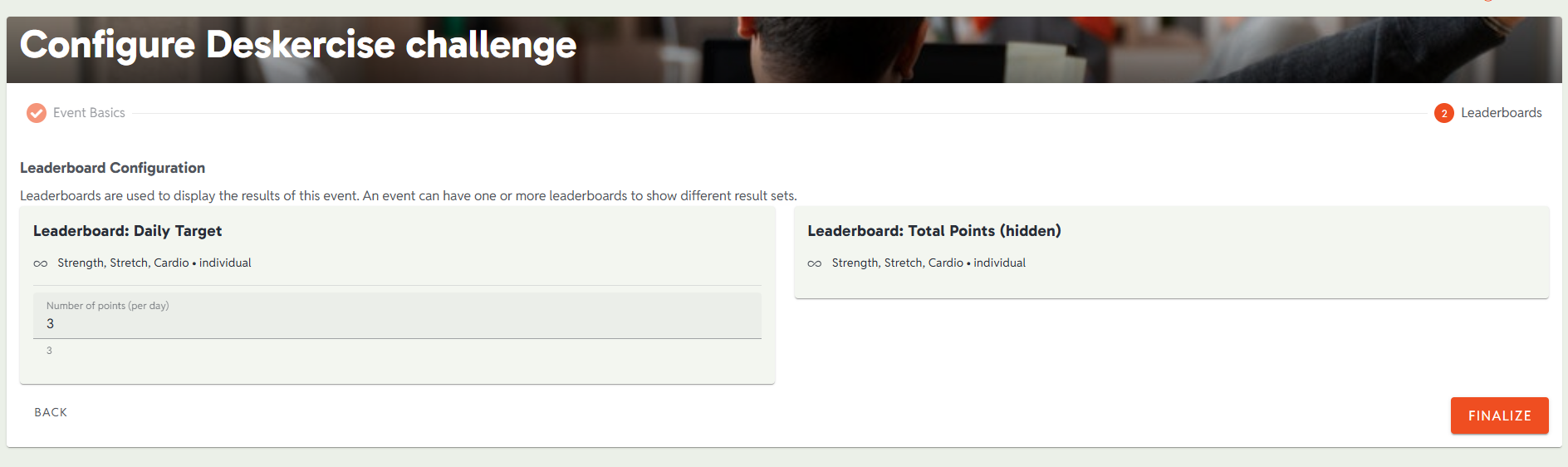
Task: Select the Leaderboards step label
Action: [x=1501, y=113]
